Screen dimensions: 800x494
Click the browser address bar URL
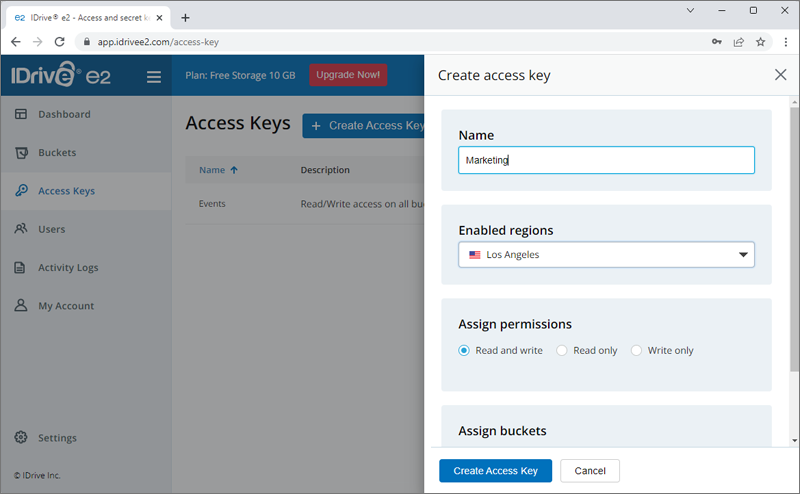(x=158, y=42)
